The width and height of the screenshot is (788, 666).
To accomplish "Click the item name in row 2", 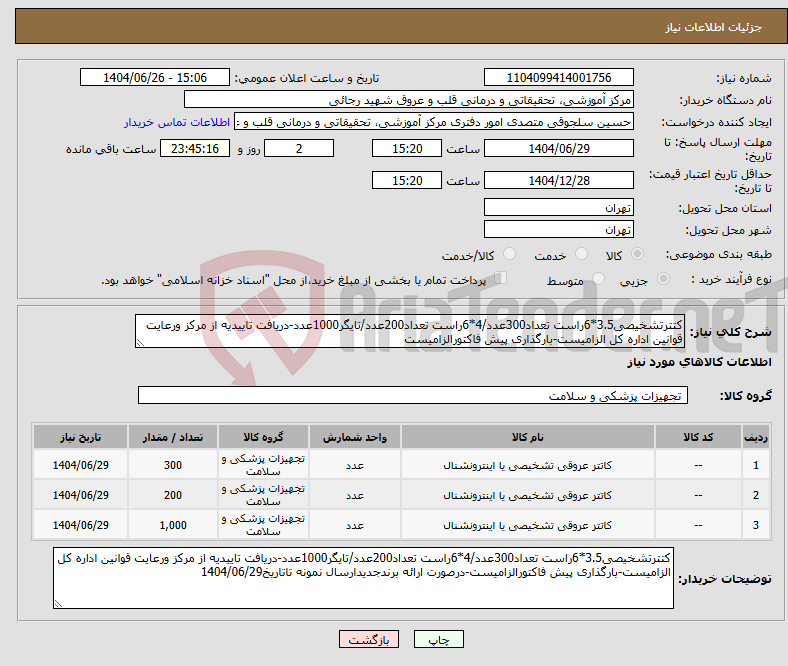I will pos(528,496).
